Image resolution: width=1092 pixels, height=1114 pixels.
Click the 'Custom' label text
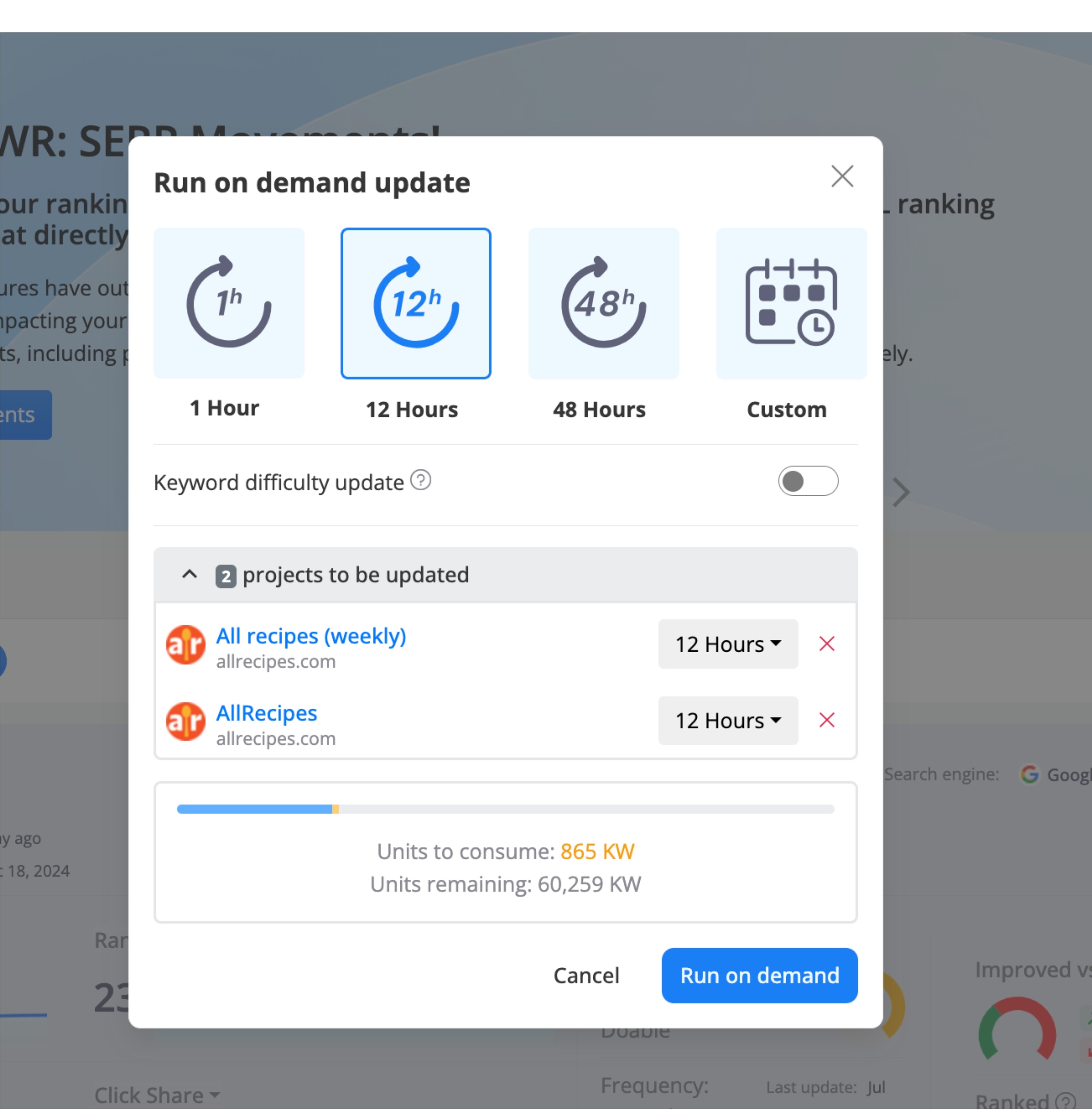(x=787, y=410)
